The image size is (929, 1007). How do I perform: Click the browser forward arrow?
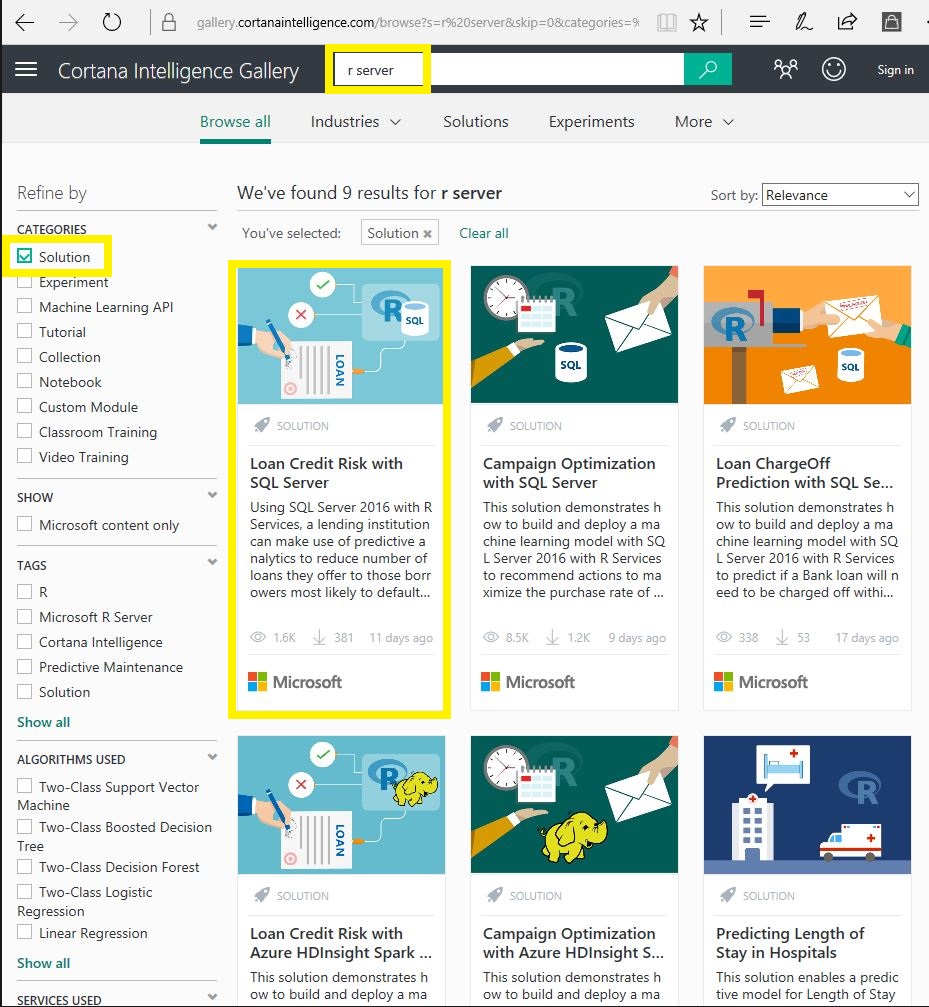[68, 22]
